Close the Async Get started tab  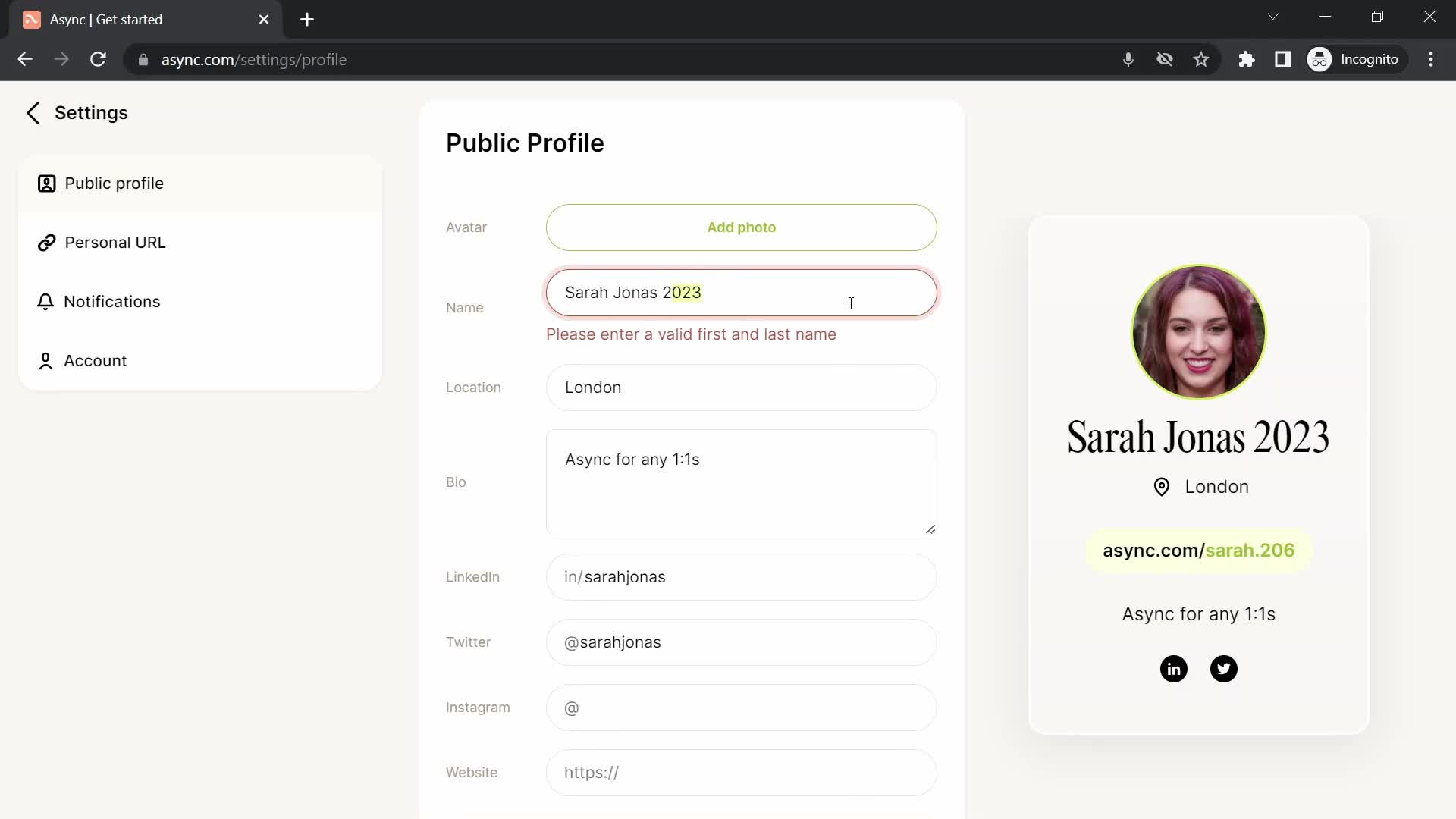tap(264, 20)
